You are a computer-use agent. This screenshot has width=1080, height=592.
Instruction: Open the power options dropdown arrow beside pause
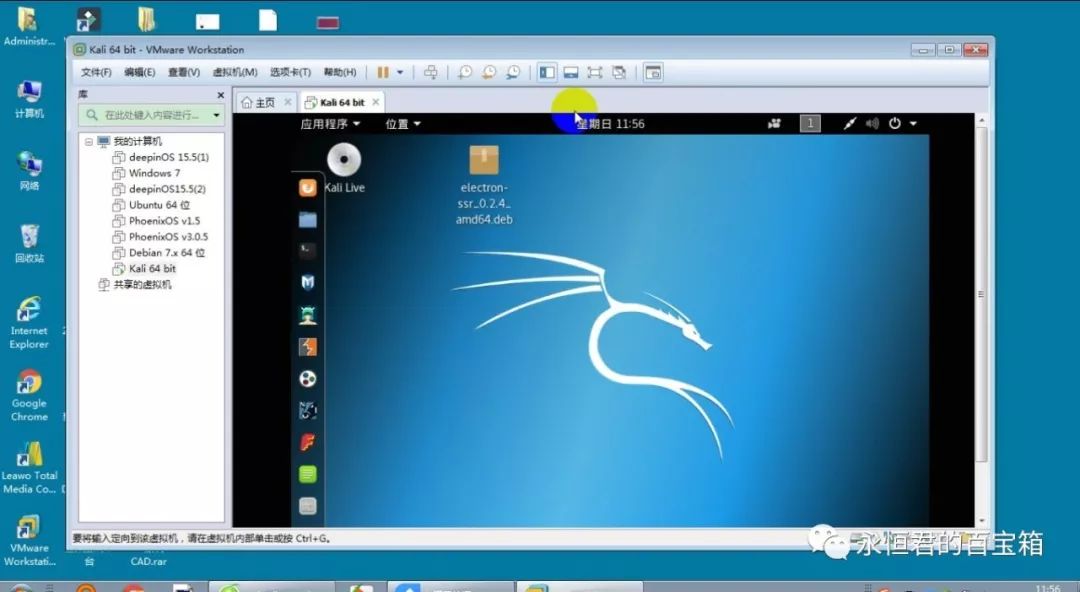click(x=400, y=72)
